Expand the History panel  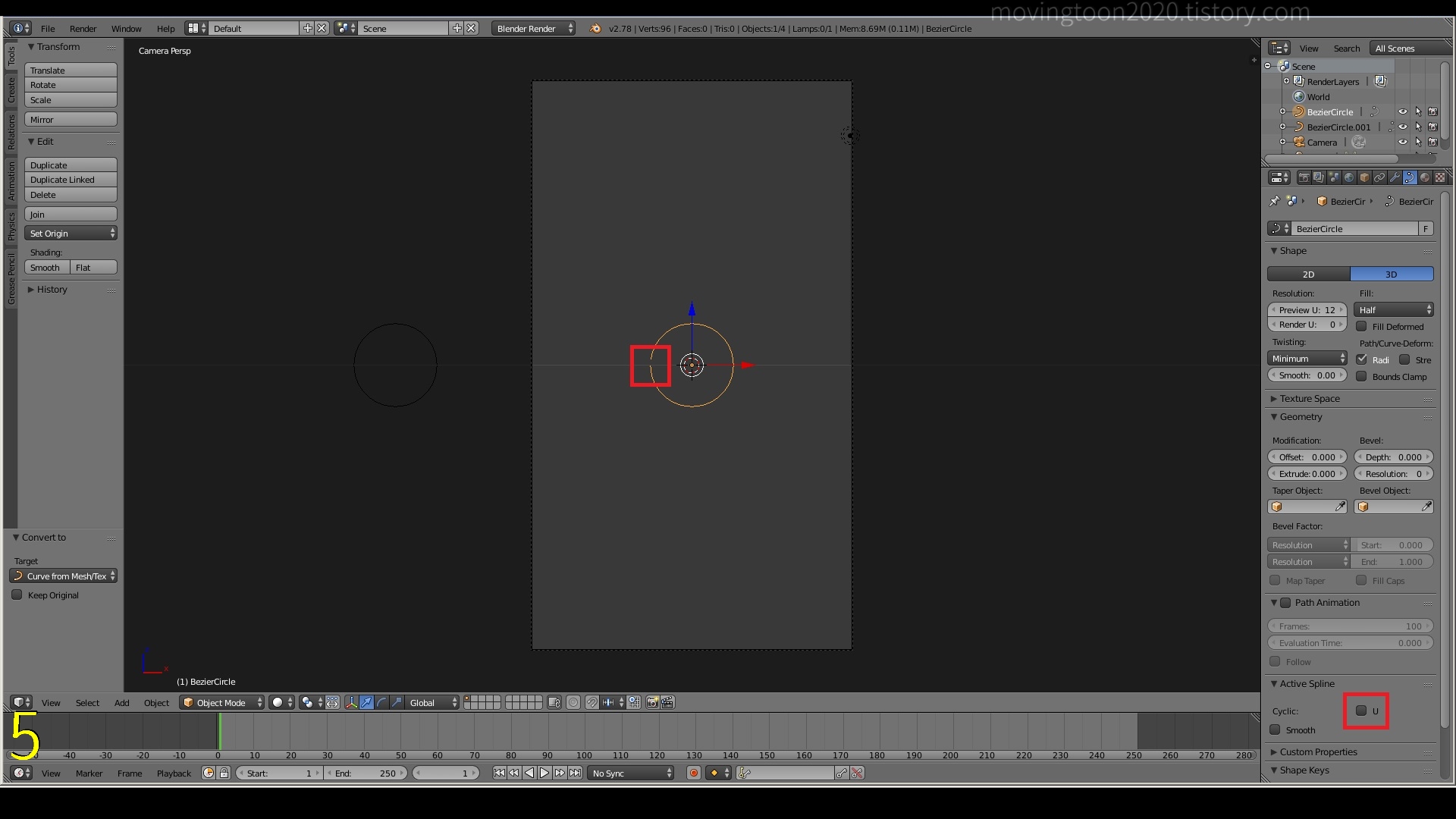coord(52,290)
